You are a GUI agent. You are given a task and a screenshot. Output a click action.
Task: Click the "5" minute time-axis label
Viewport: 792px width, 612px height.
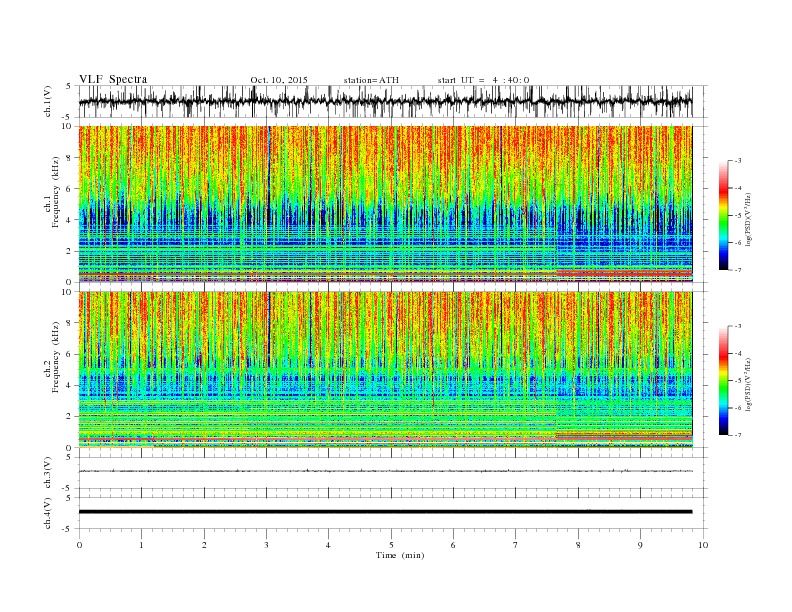pyautogui.click(x=391, y=545)
